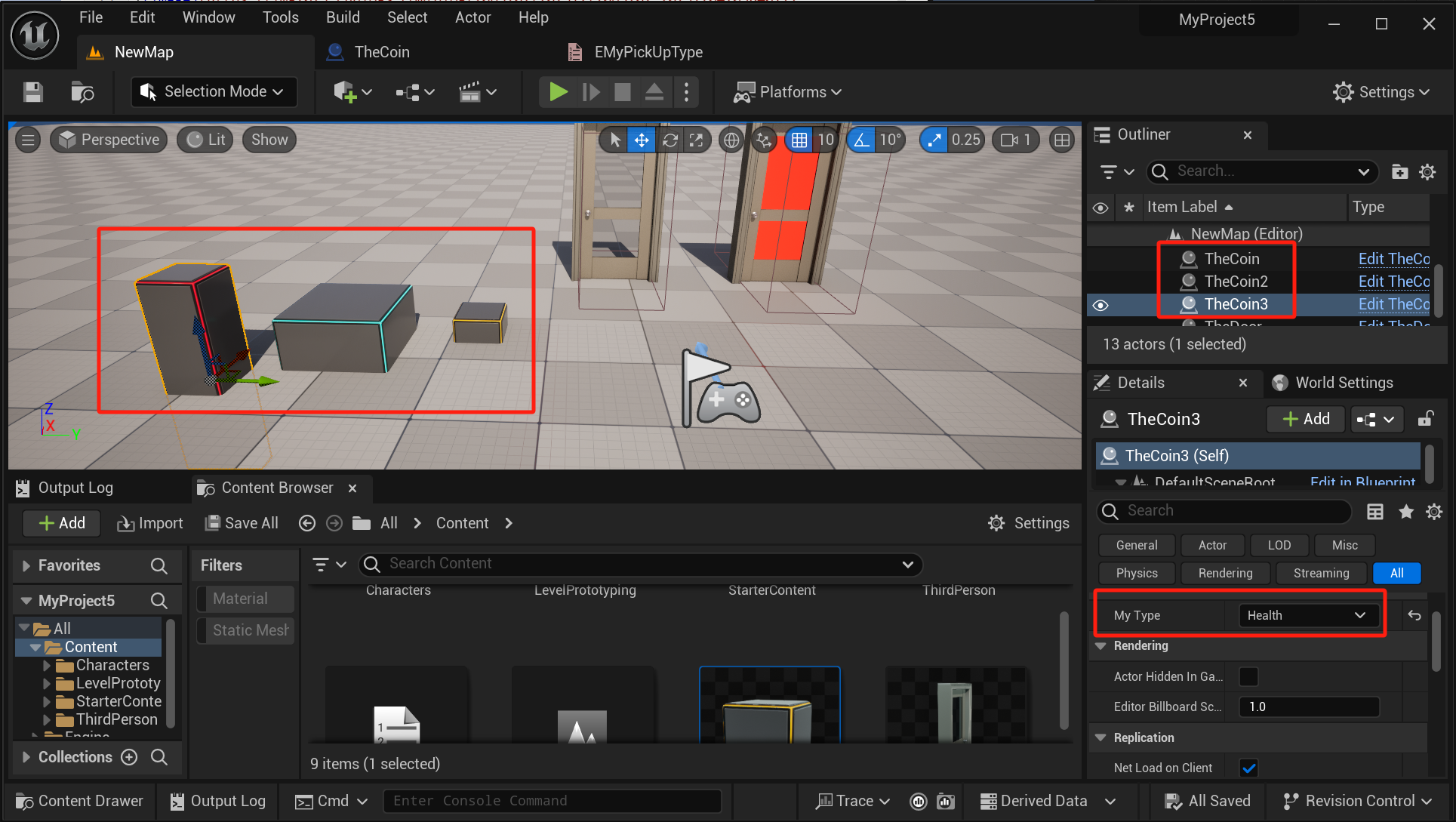The image size is (1456, 822).
Task: Show only favorites star in Details
Action: pyautogui.click(x=1405, y=512)
